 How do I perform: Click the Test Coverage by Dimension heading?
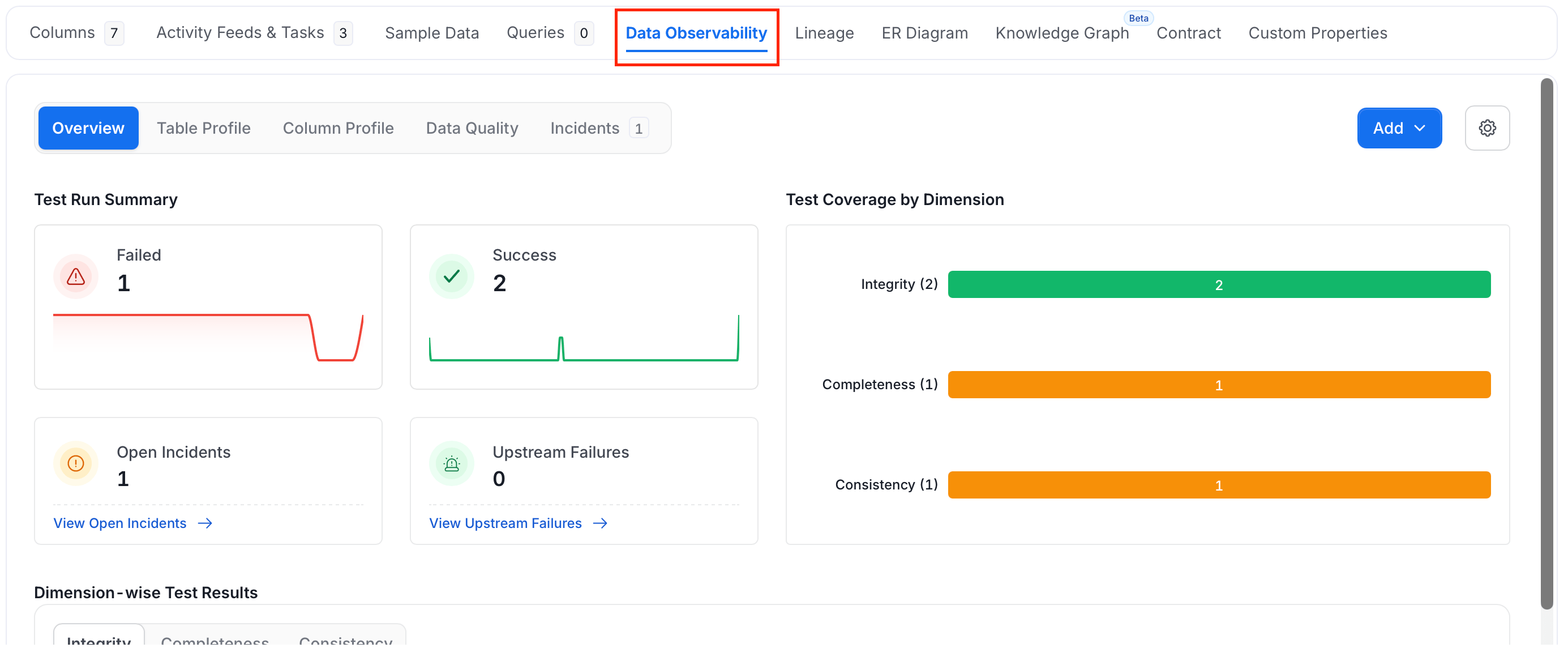pos(895,199)
